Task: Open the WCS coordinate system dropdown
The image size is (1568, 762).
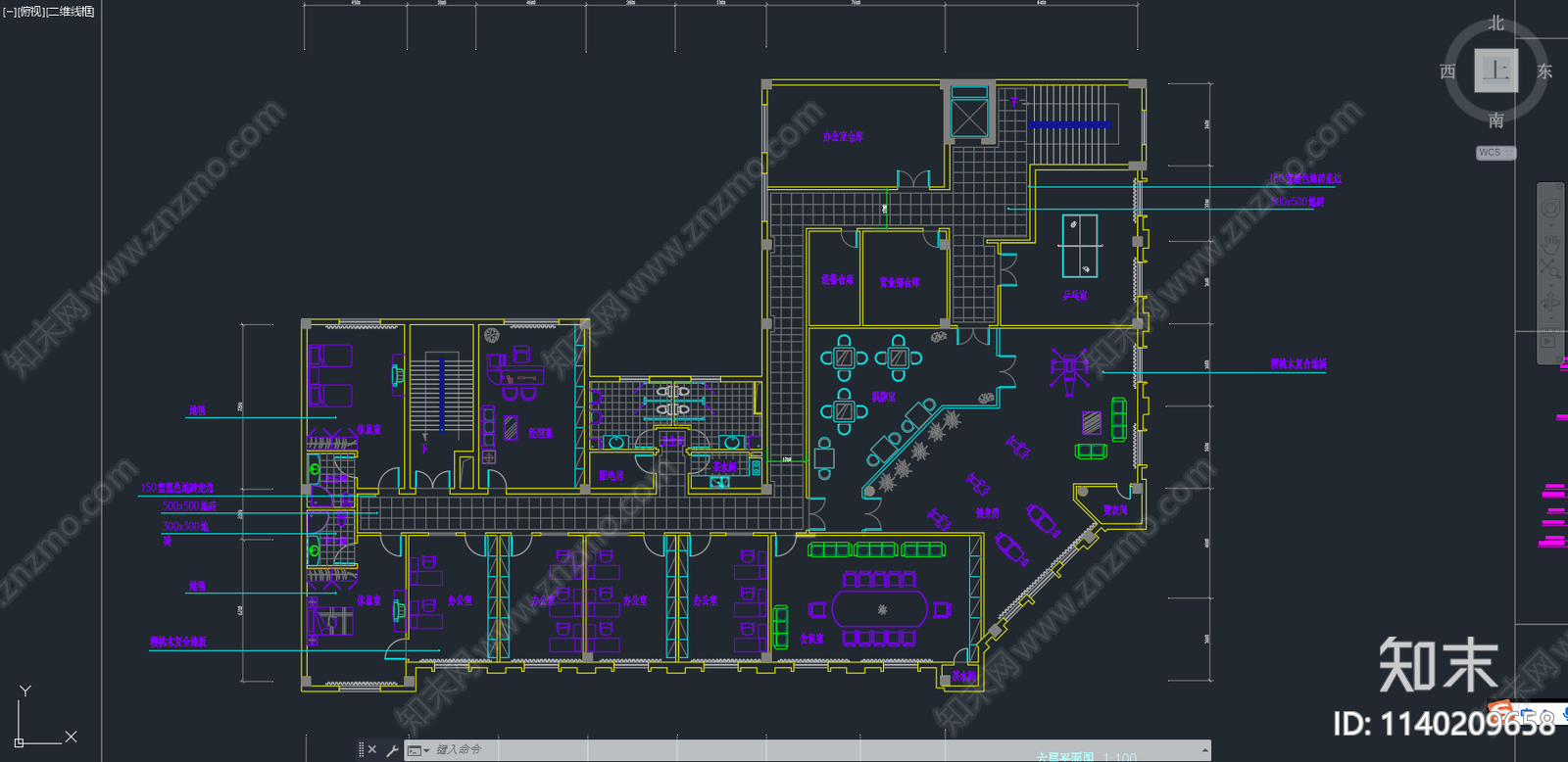Action: tap(1496, 153)
